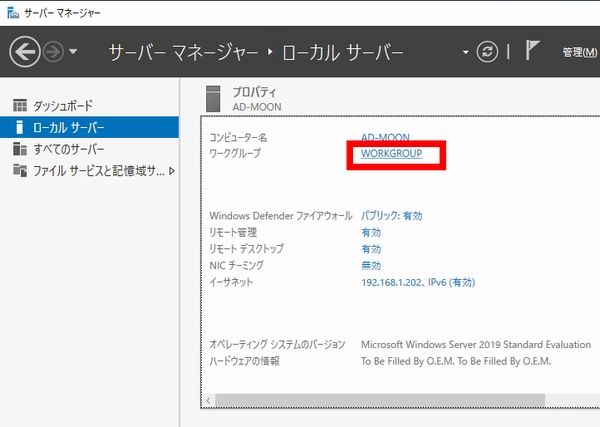The height and width of the screenshot is (427, 600).
Task: Click the To Be Filled By O.E.M. text
Action: click(x=456, y=361)
